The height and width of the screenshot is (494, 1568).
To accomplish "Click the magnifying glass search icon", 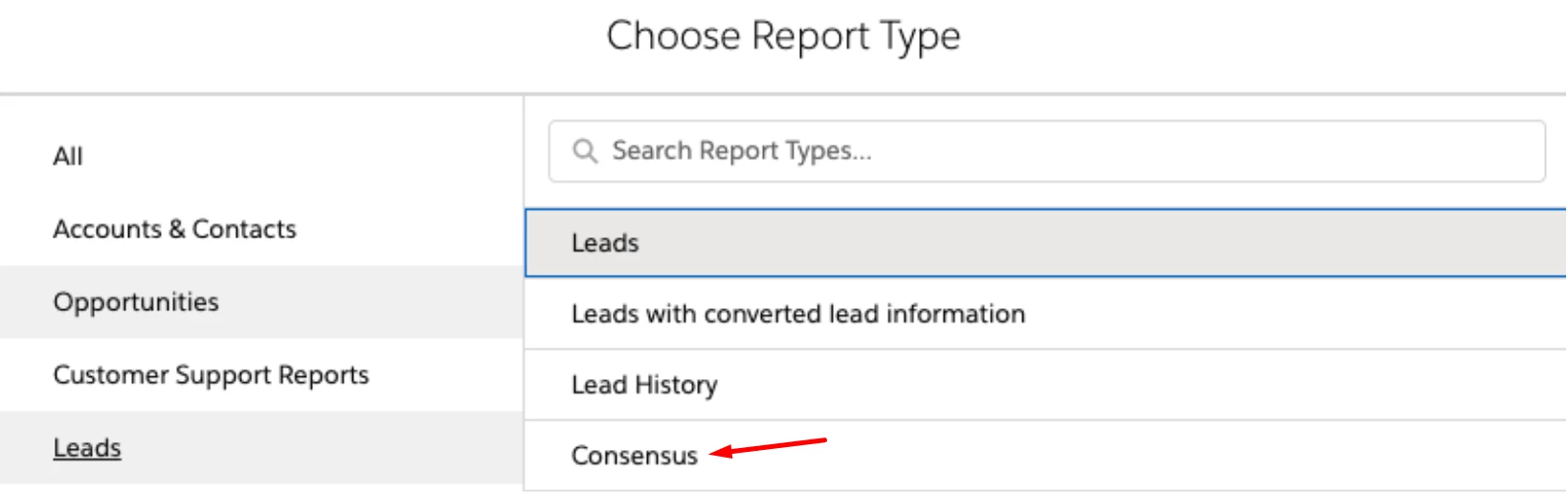I will point(585,151).
